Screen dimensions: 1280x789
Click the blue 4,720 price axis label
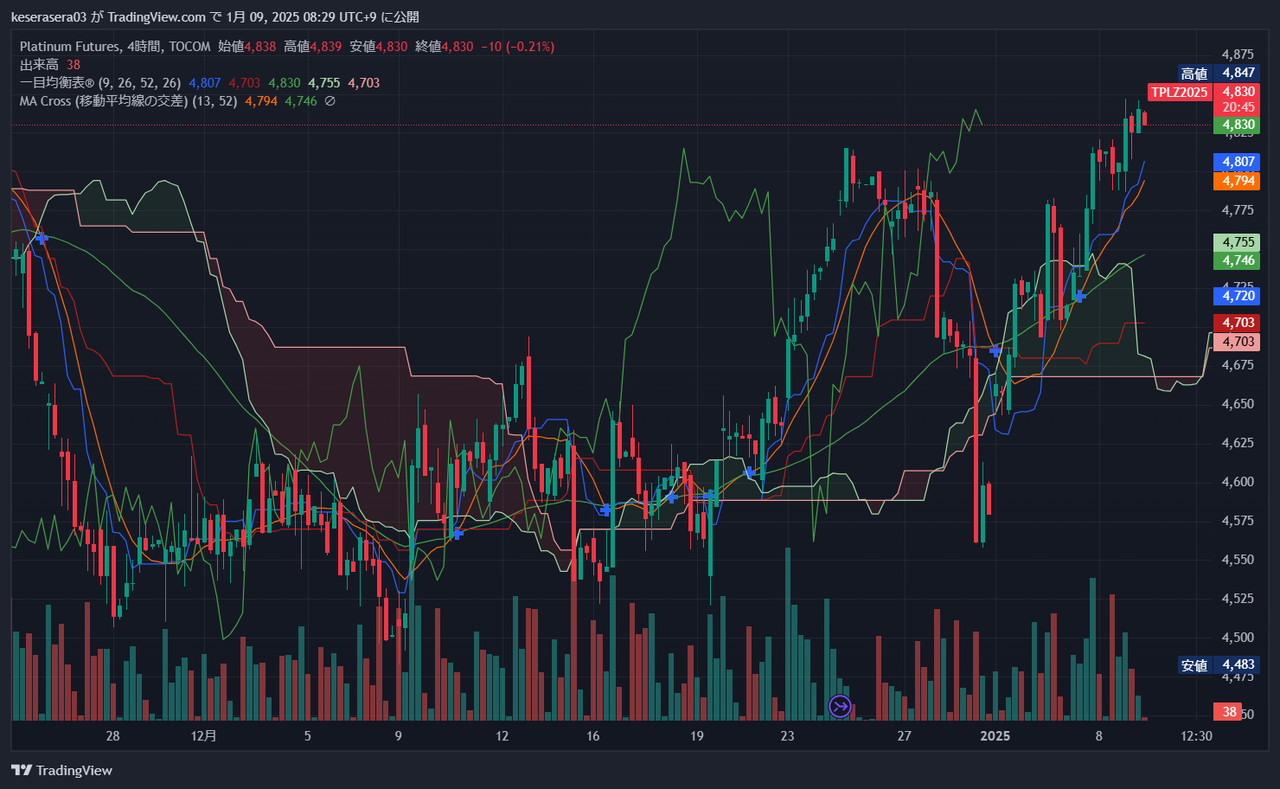[1235, 296]
